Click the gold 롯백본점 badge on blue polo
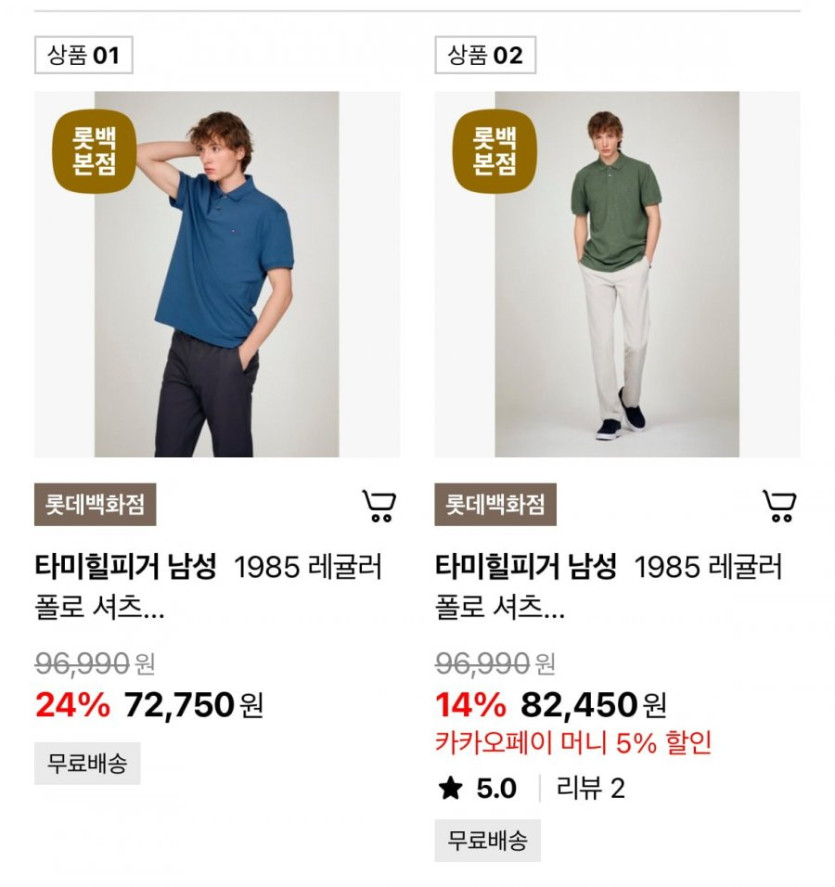The image size is (835, 887). [94, 151]
